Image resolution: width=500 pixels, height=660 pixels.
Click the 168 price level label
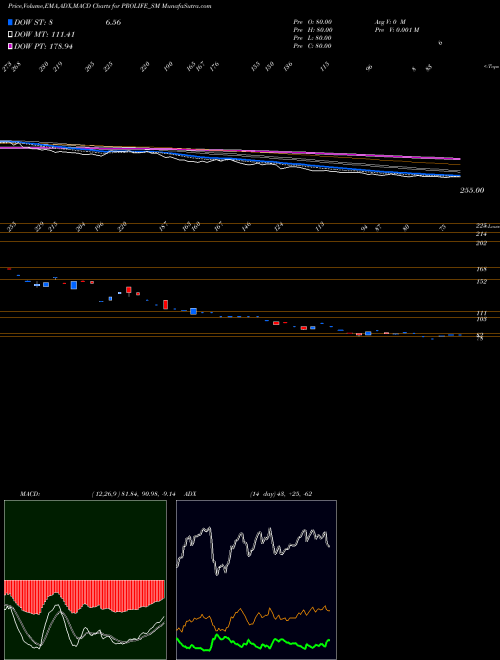click(481, 269)
